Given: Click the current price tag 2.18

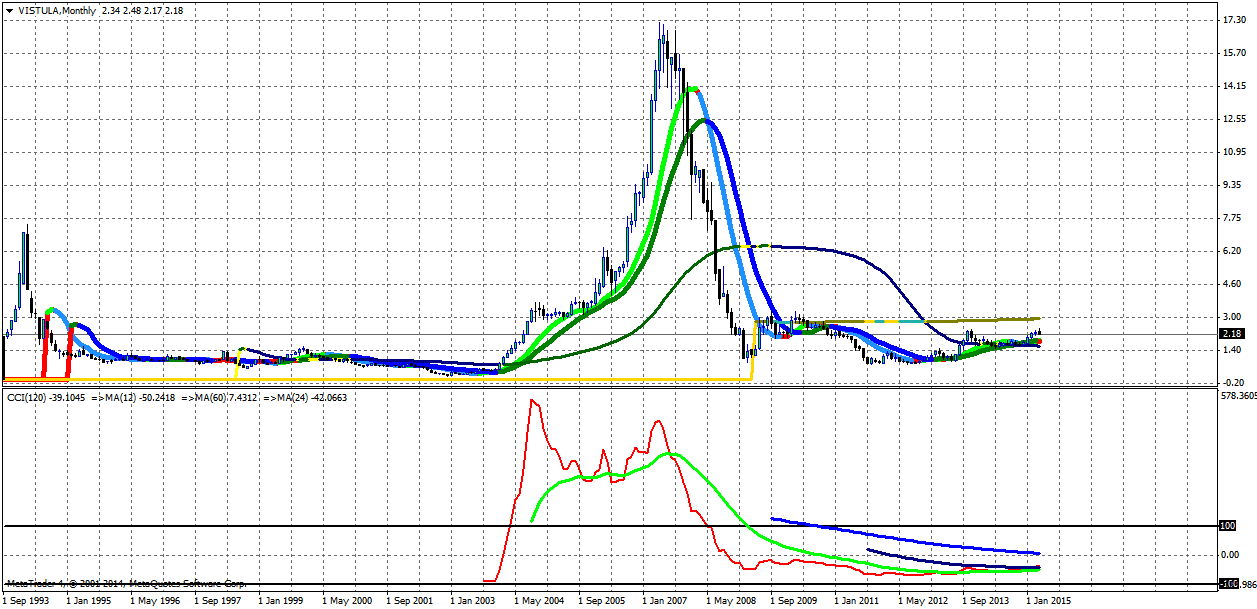Looking at the screenshot, I should (1231, 333).
